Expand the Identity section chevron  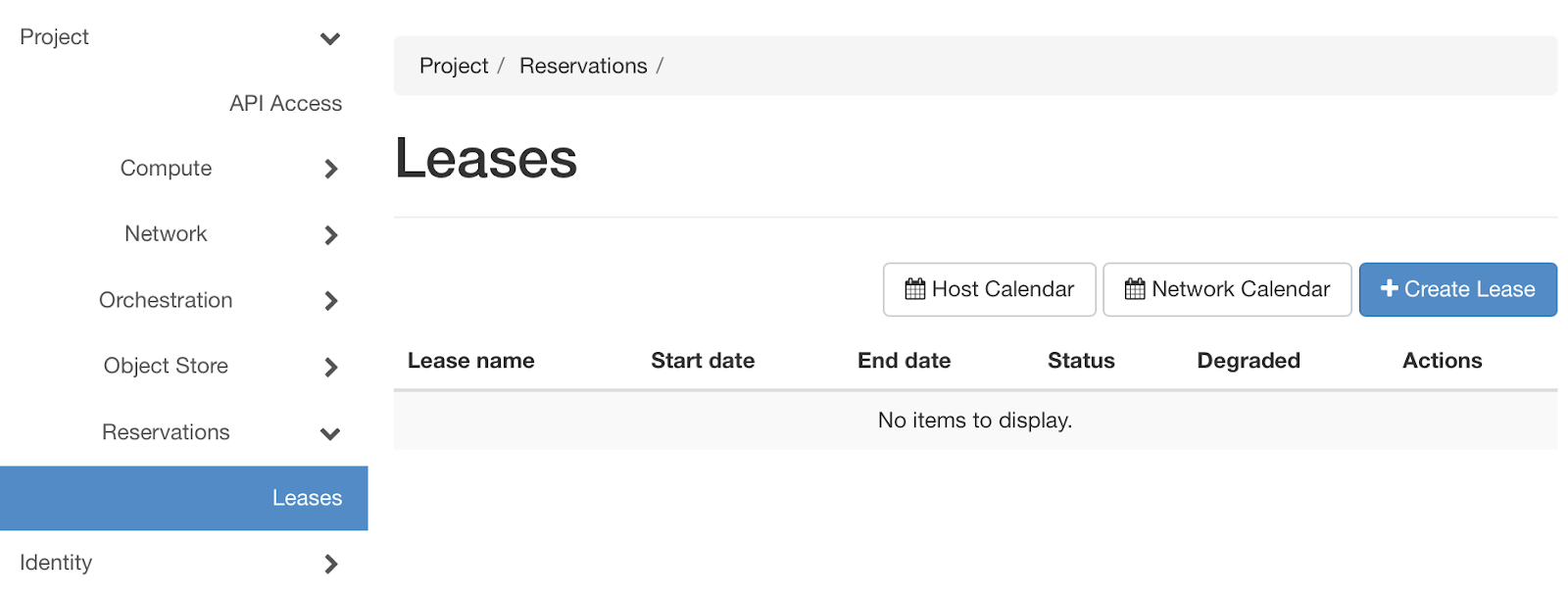tap(331, 565)
